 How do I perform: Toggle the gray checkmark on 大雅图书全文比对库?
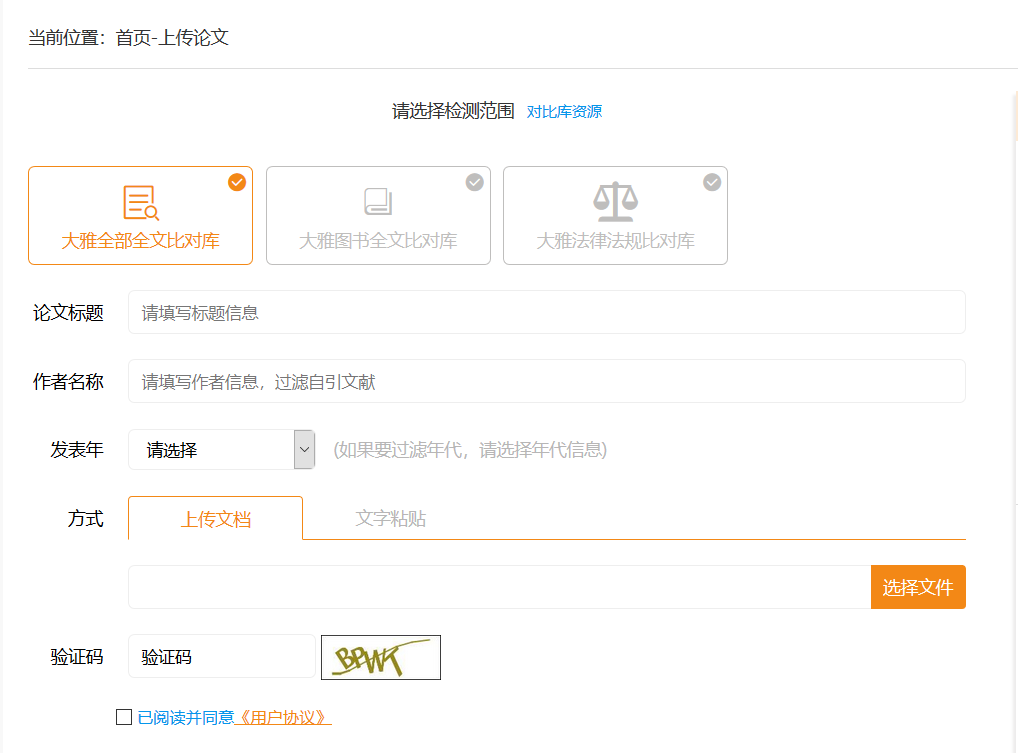[x=475, y=182]
